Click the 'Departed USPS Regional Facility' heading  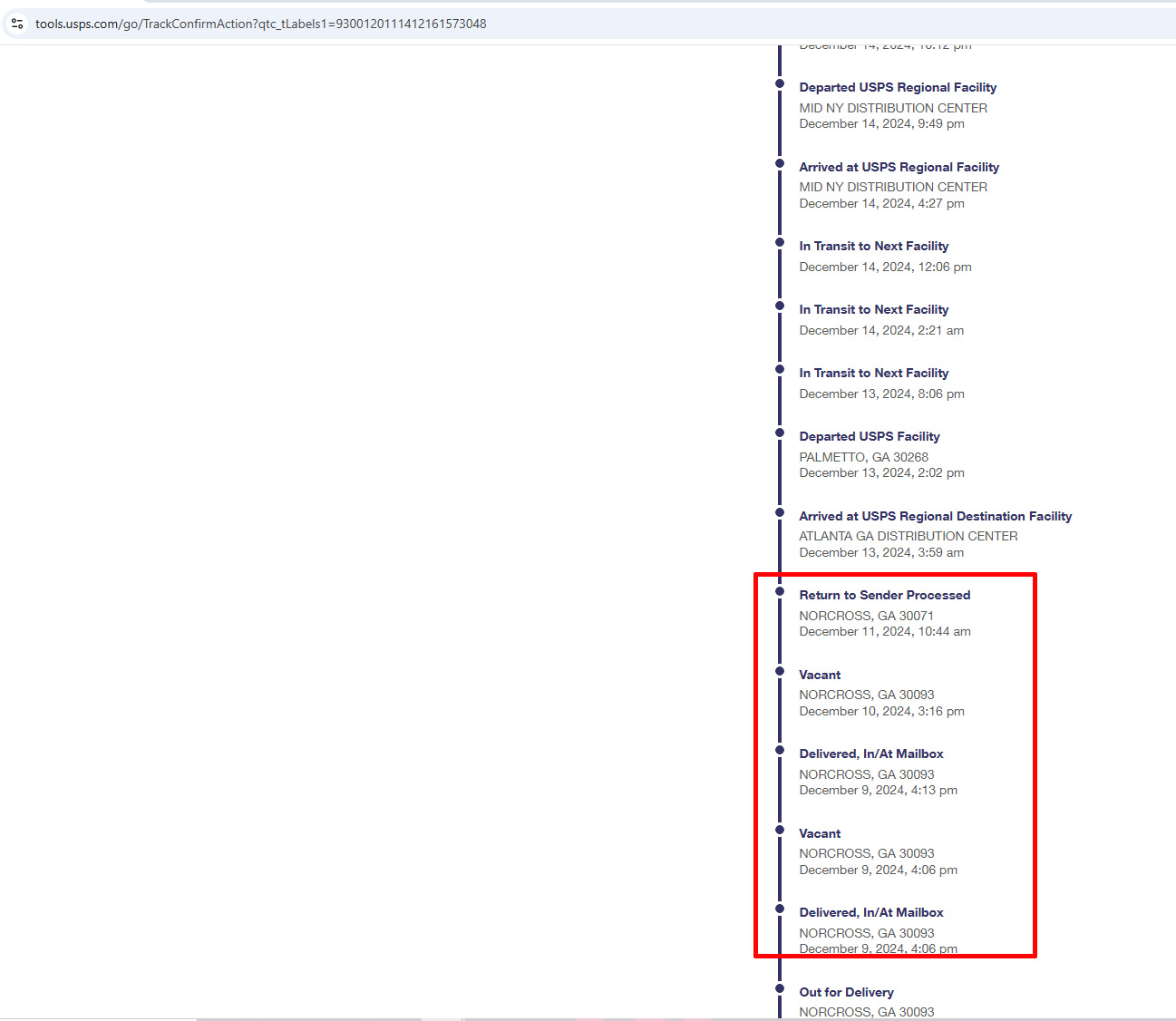click(898, 87)
